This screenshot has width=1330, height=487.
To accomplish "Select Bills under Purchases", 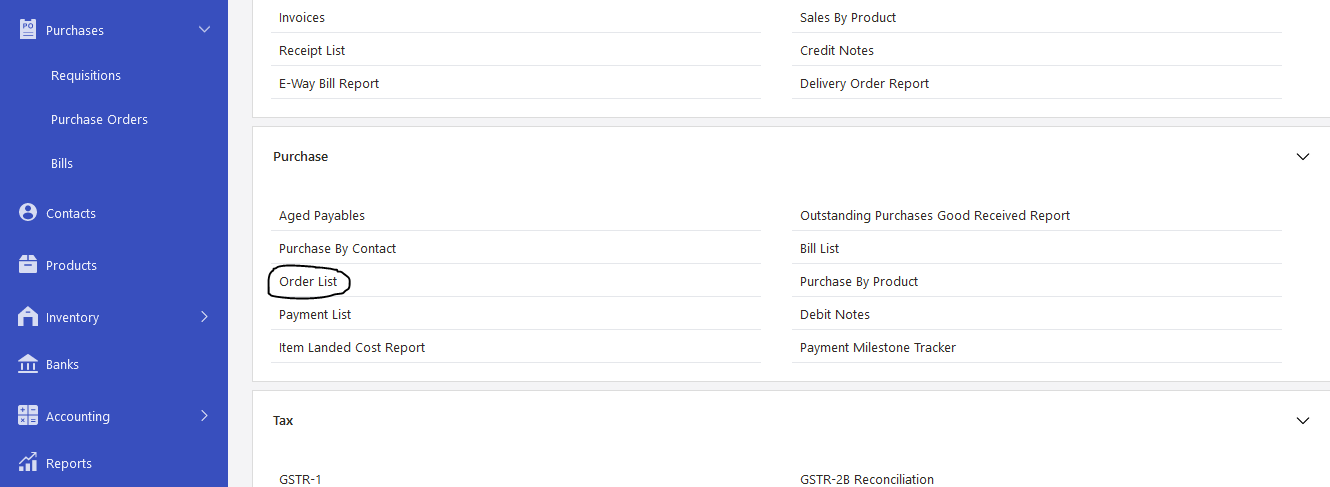I will click(62, 164).
